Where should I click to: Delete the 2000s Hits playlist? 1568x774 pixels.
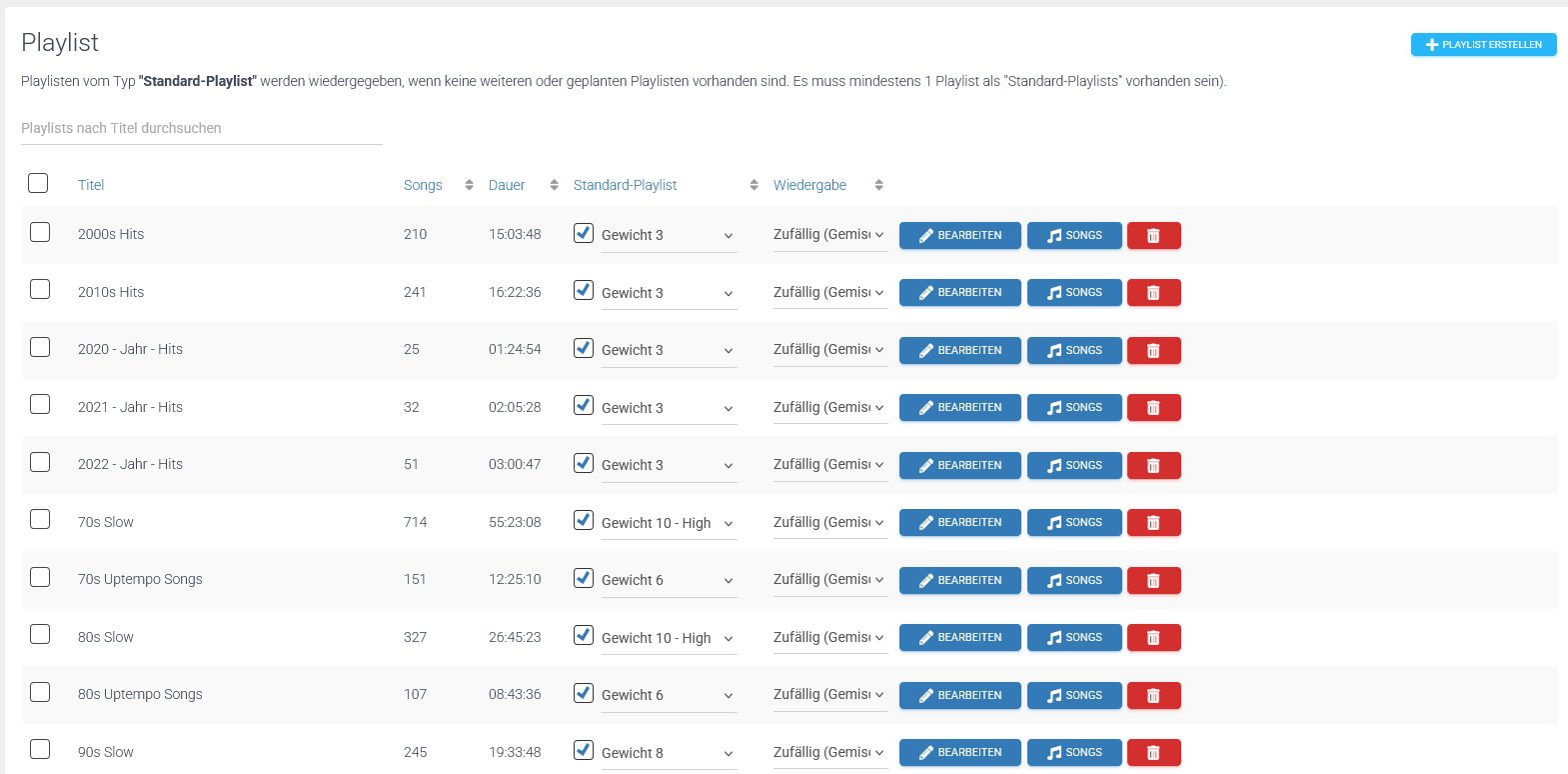(1153, 236)
